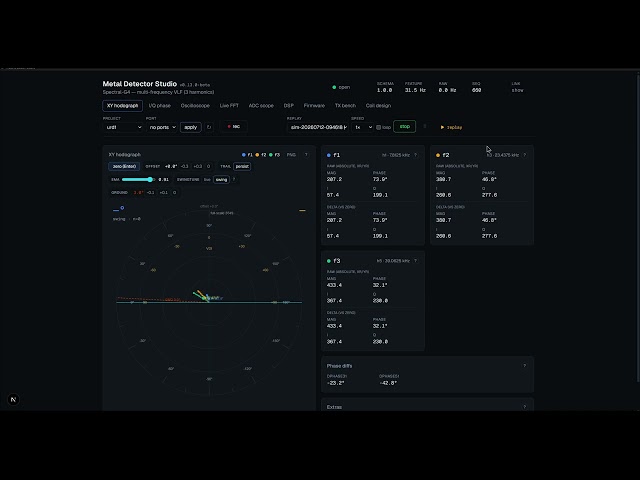Click the Next.js logo badge
This screenshot has height=480, width=640.
tap(13, 400)
